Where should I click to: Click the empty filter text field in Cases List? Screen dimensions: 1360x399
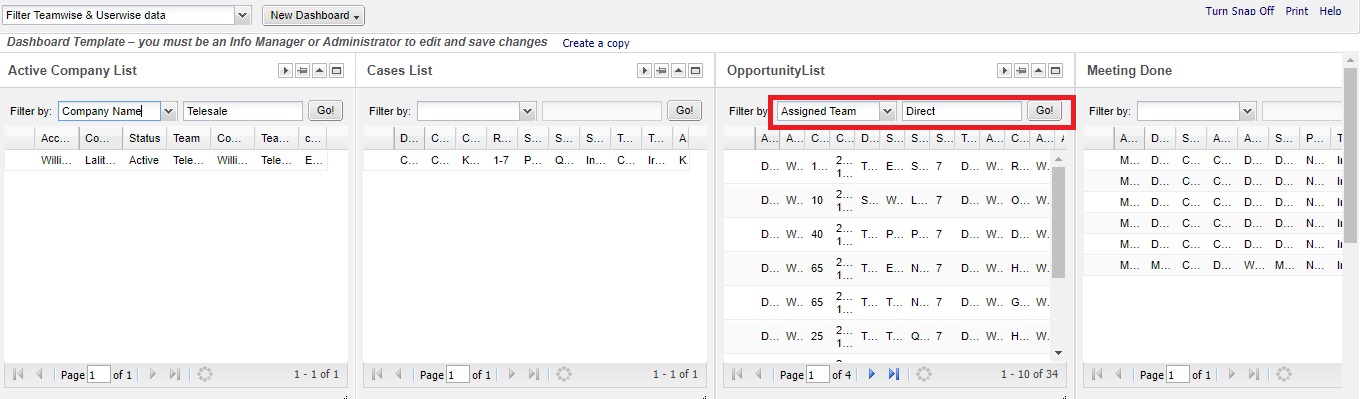point(602,111)
